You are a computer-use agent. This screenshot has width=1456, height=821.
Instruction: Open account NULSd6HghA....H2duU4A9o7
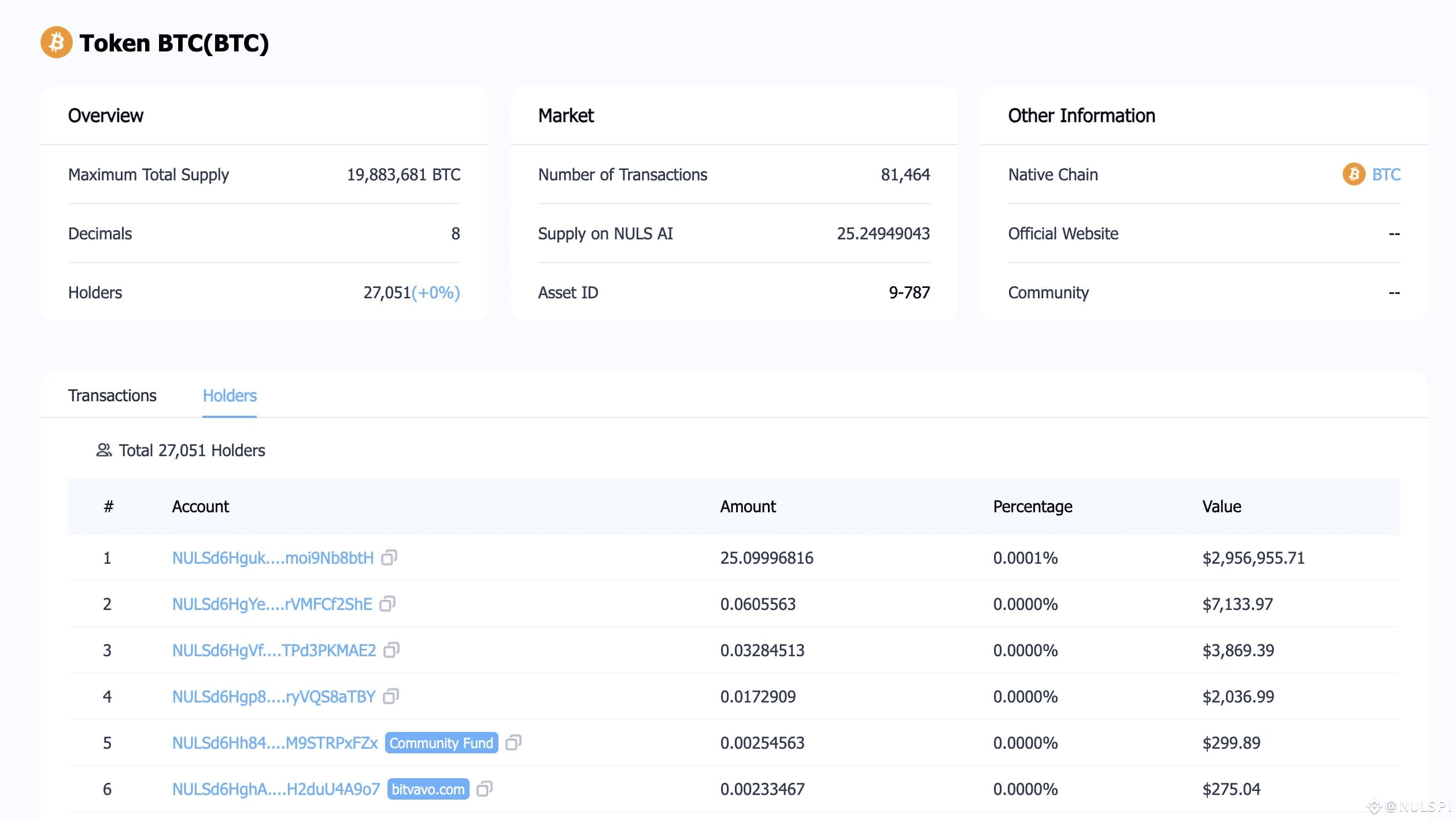click(x=276, y=789)
